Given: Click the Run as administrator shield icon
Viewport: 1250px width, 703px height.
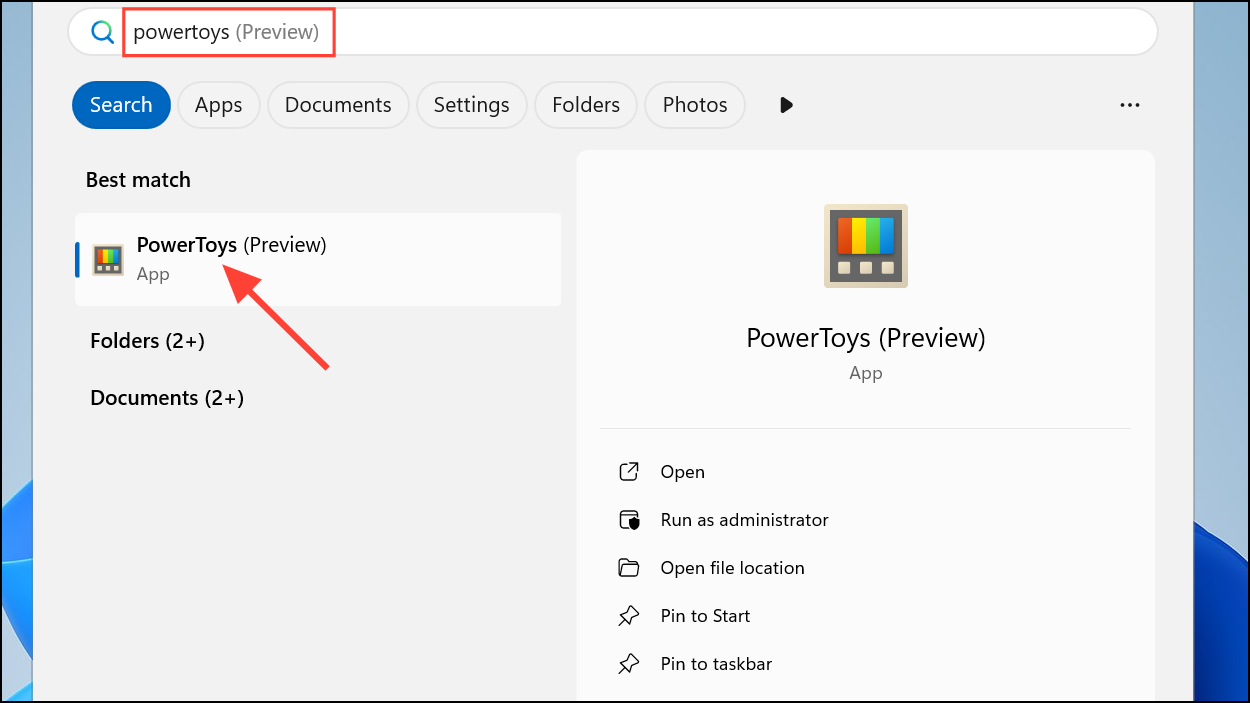Looking at the screenshot, I should click(628, 520).
